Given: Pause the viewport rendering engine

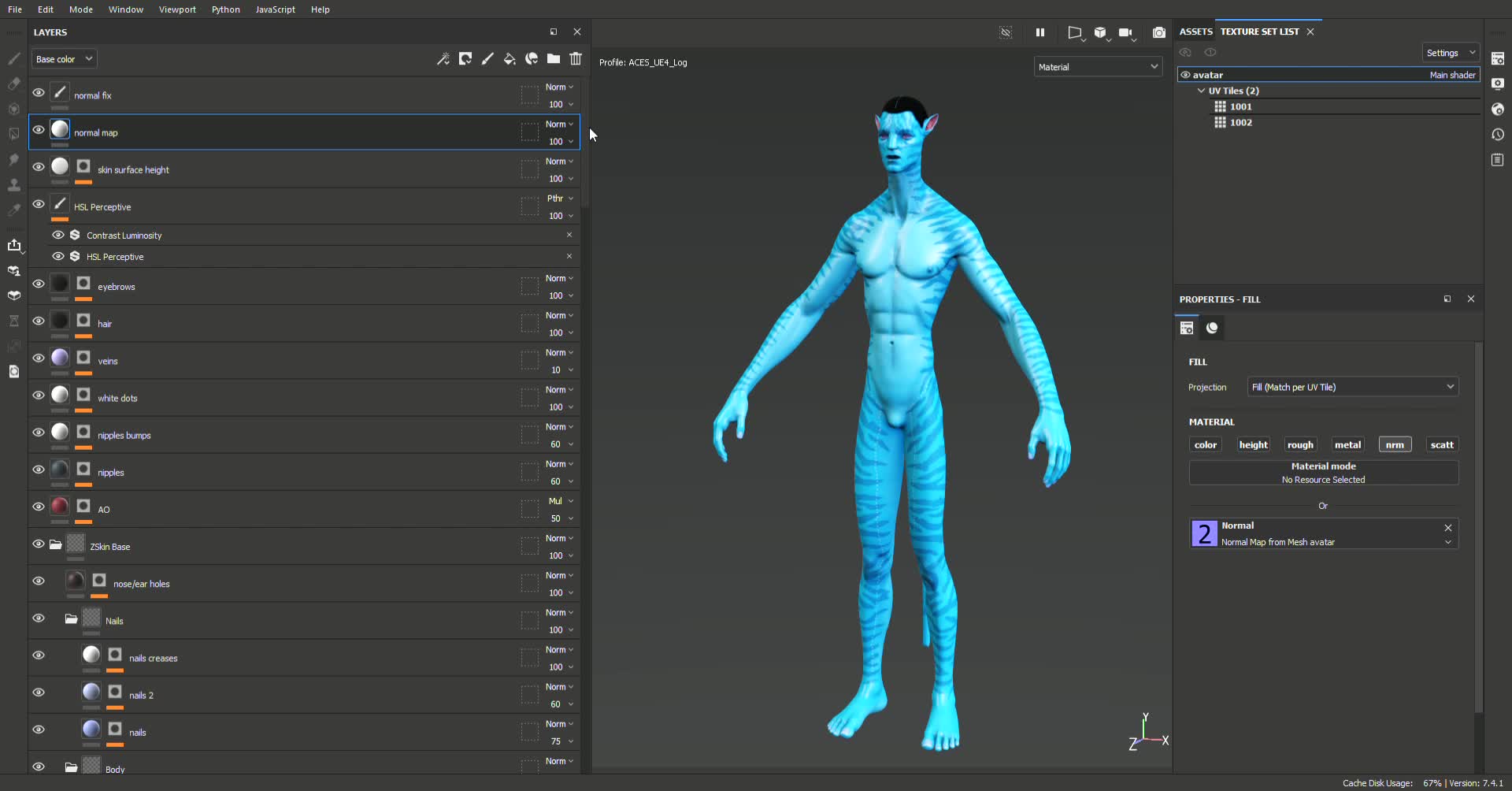Looking at the screenshot, I should (x=1040, y=32).
